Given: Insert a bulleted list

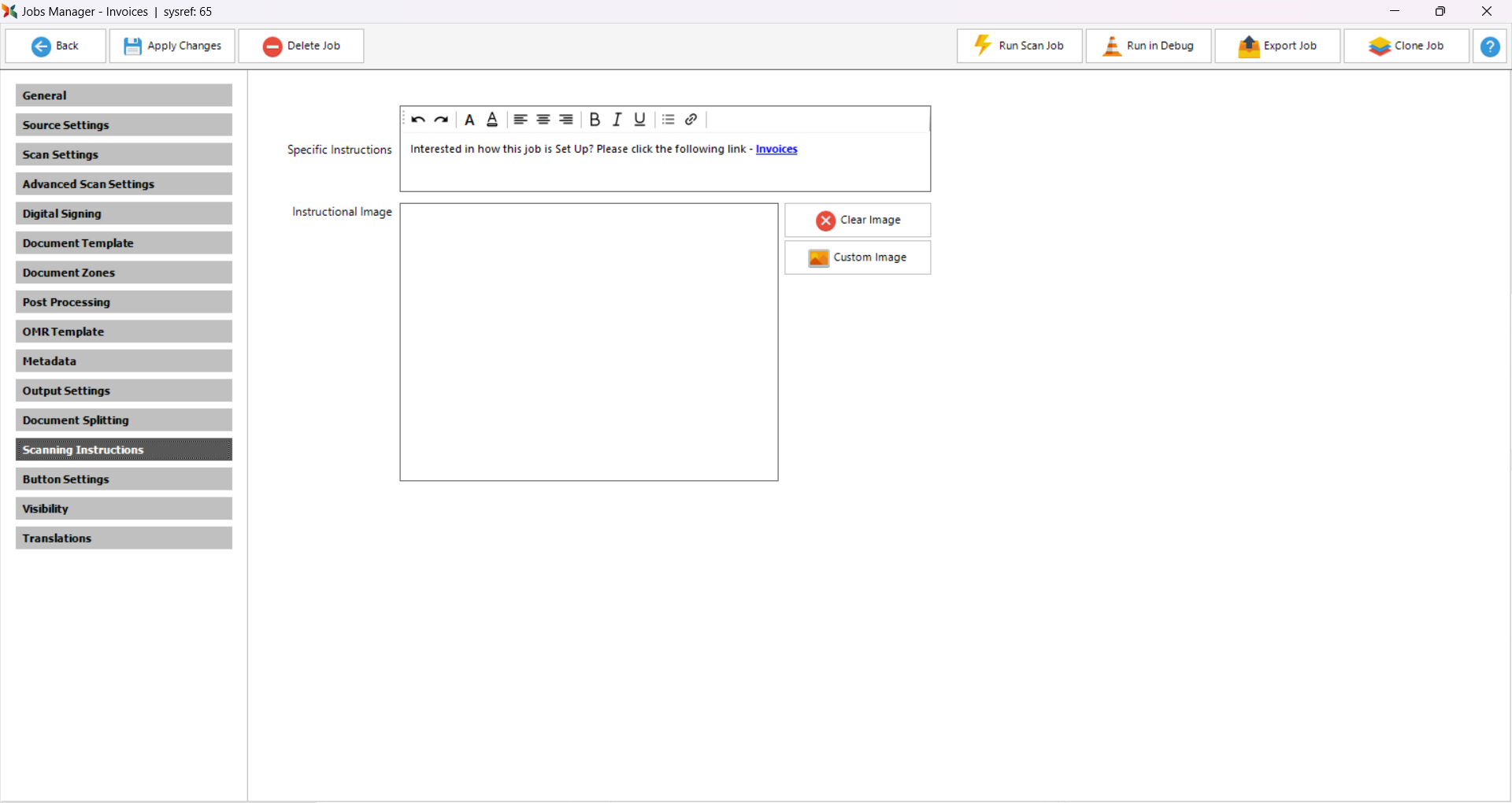Looking at the screenshot, I should click(668, 120).
